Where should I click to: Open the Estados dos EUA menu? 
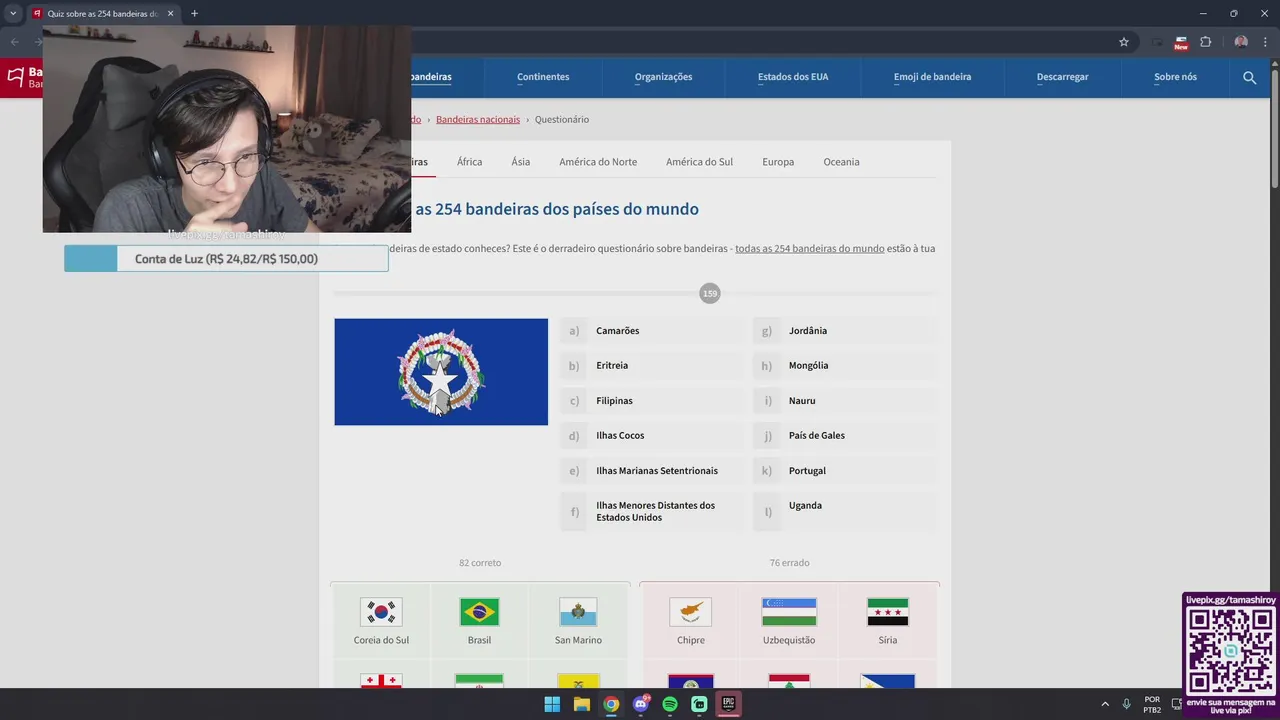[793, 77]
